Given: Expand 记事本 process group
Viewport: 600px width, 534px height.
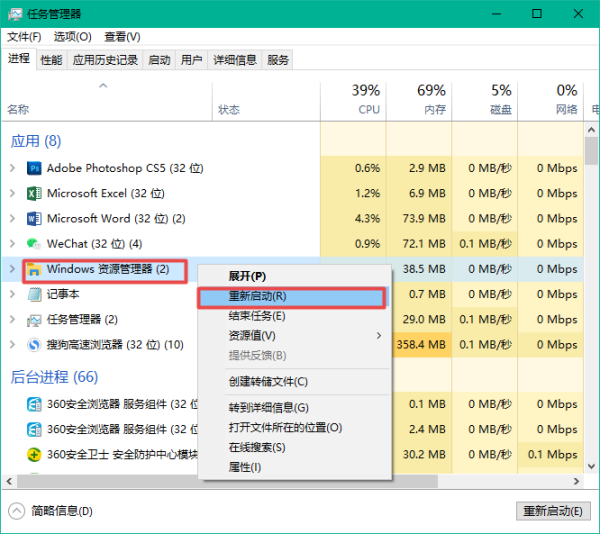Looking at the screenshot, I should click(x=12, y=295).
